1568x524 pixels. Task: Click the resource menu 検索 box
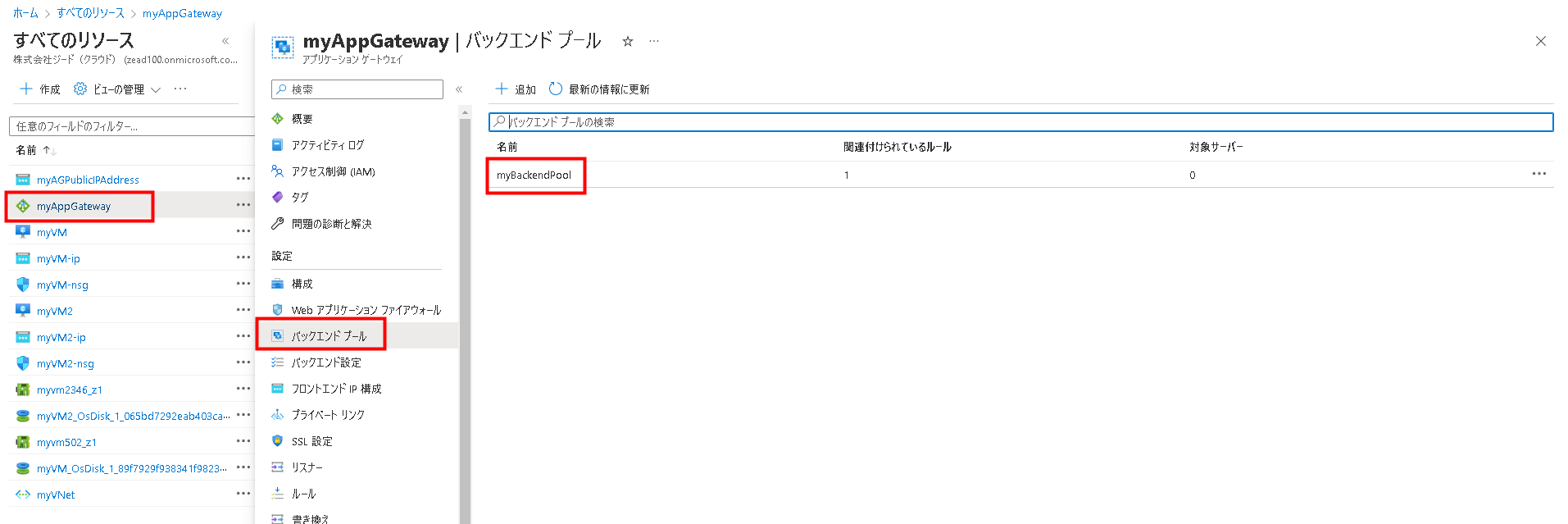(x=357, y=89)
